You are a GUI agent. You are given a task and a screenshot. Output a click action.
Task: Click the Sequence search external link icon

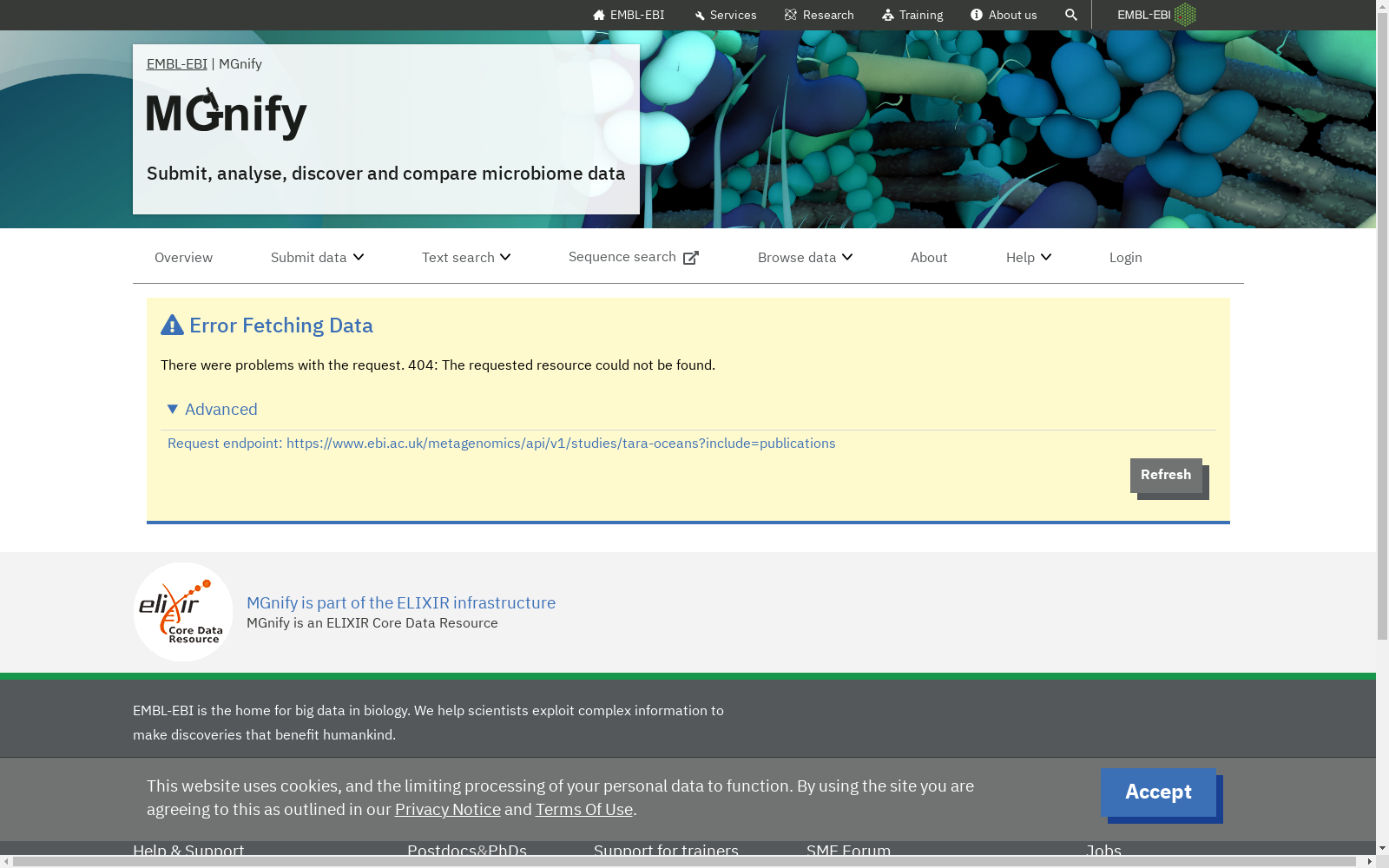click(x=691, y=258)
